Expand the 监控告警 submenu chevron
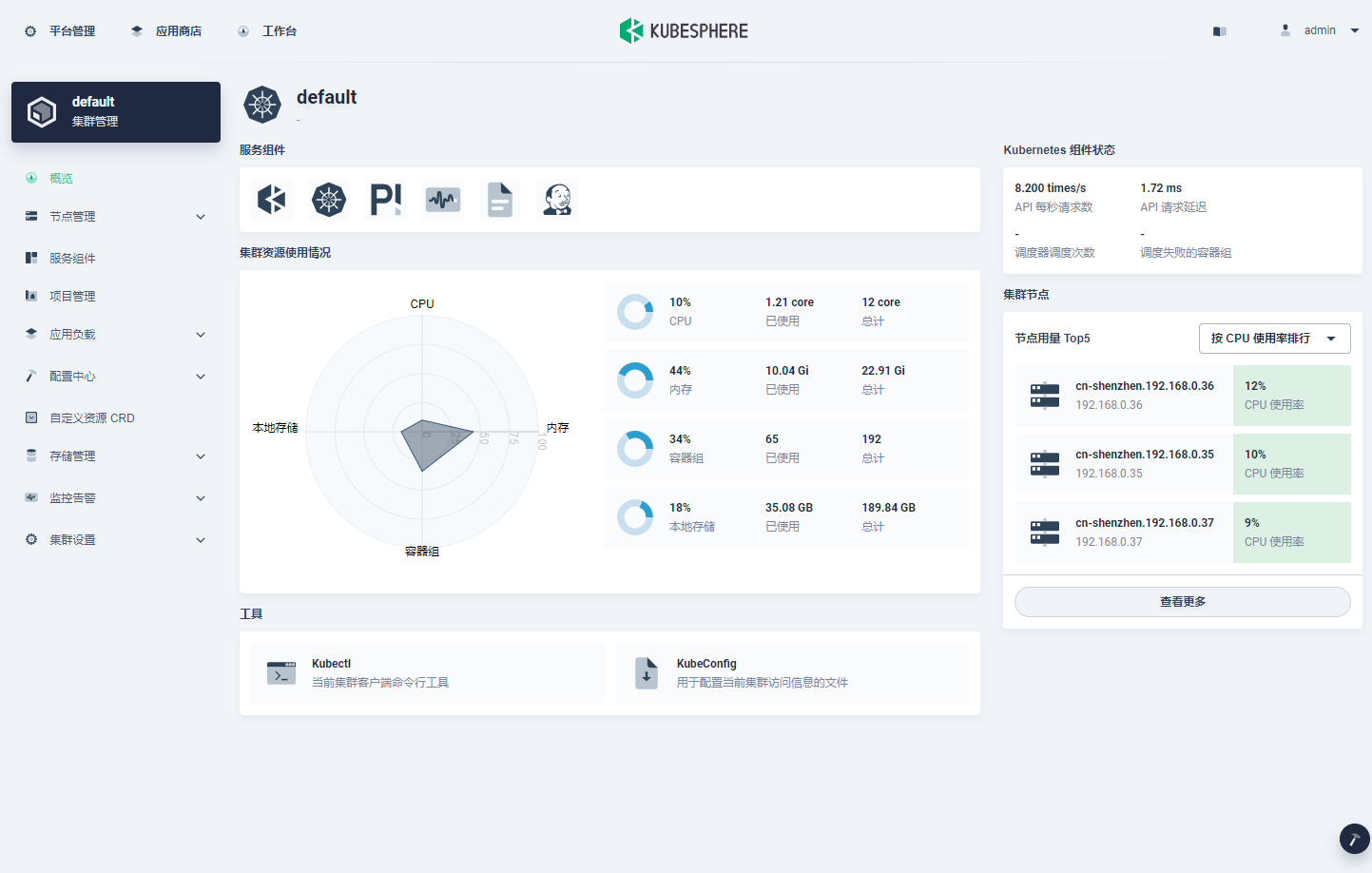This screenshot has height=873, width=1372. pyautogui.click(x=201, y=498)
